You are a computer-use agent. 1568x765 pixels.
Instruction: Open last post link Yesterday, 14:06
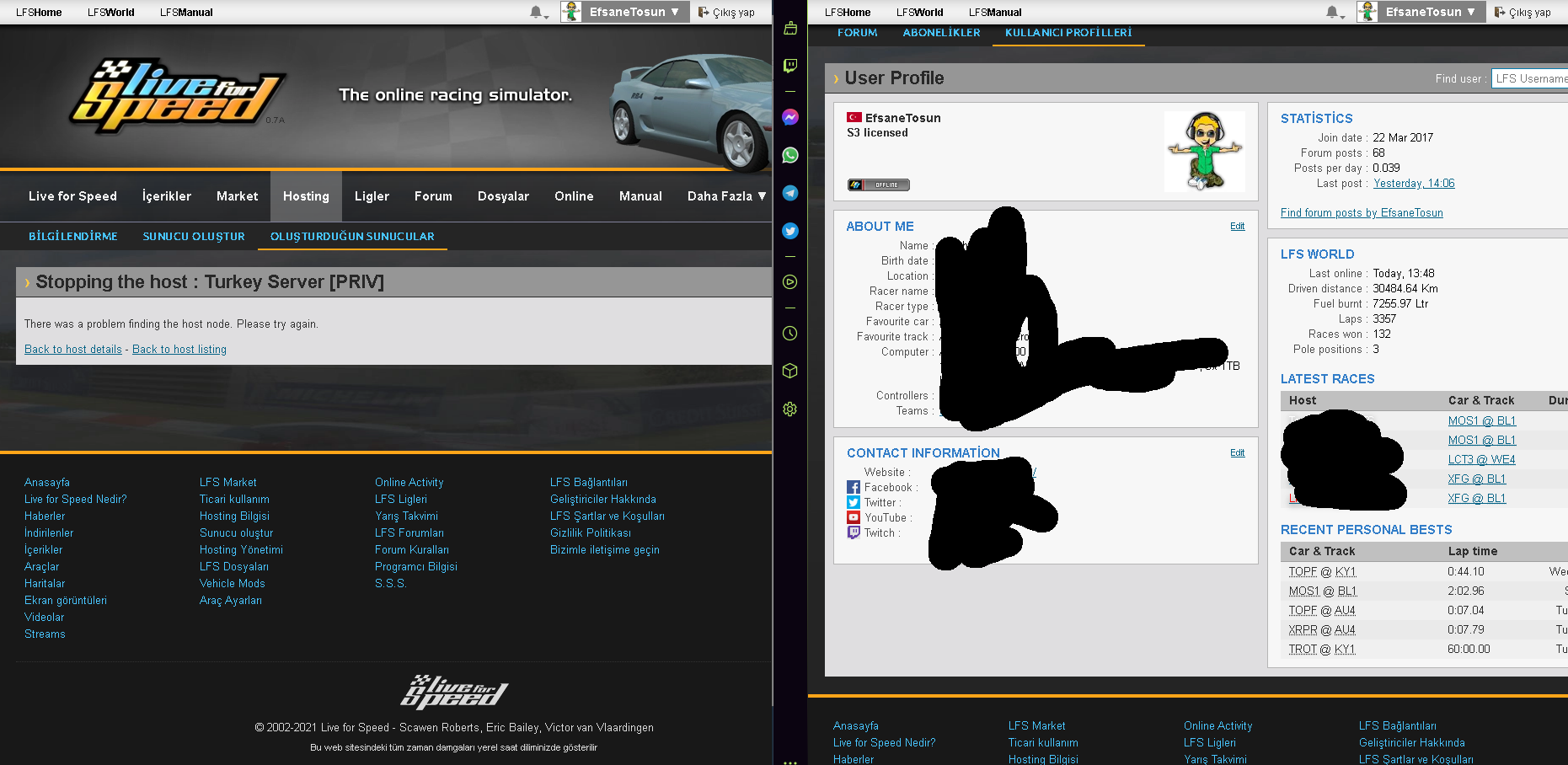coord(1414,183)
